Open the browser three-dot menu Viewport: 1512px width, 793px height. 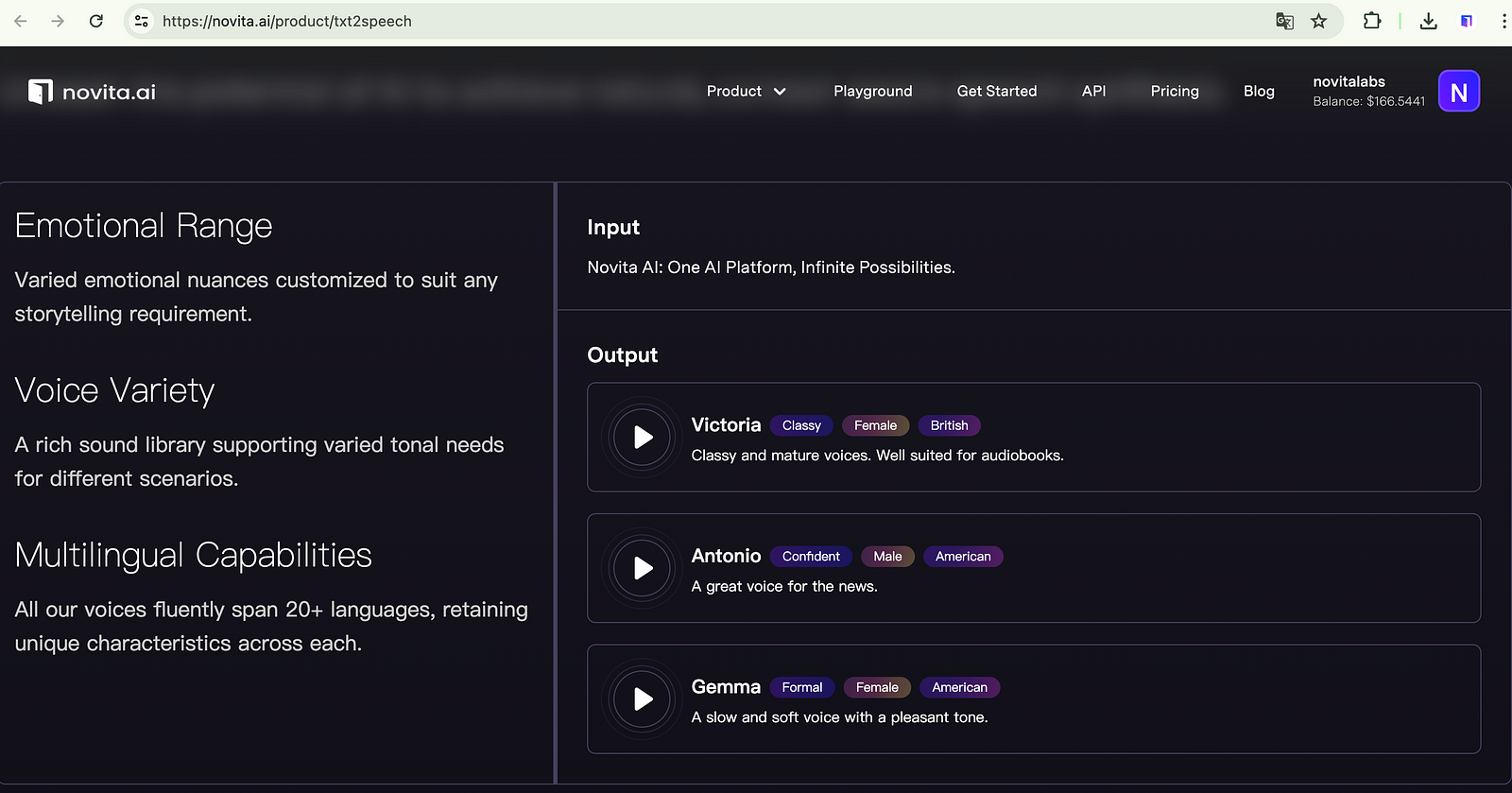point(1503,21)
